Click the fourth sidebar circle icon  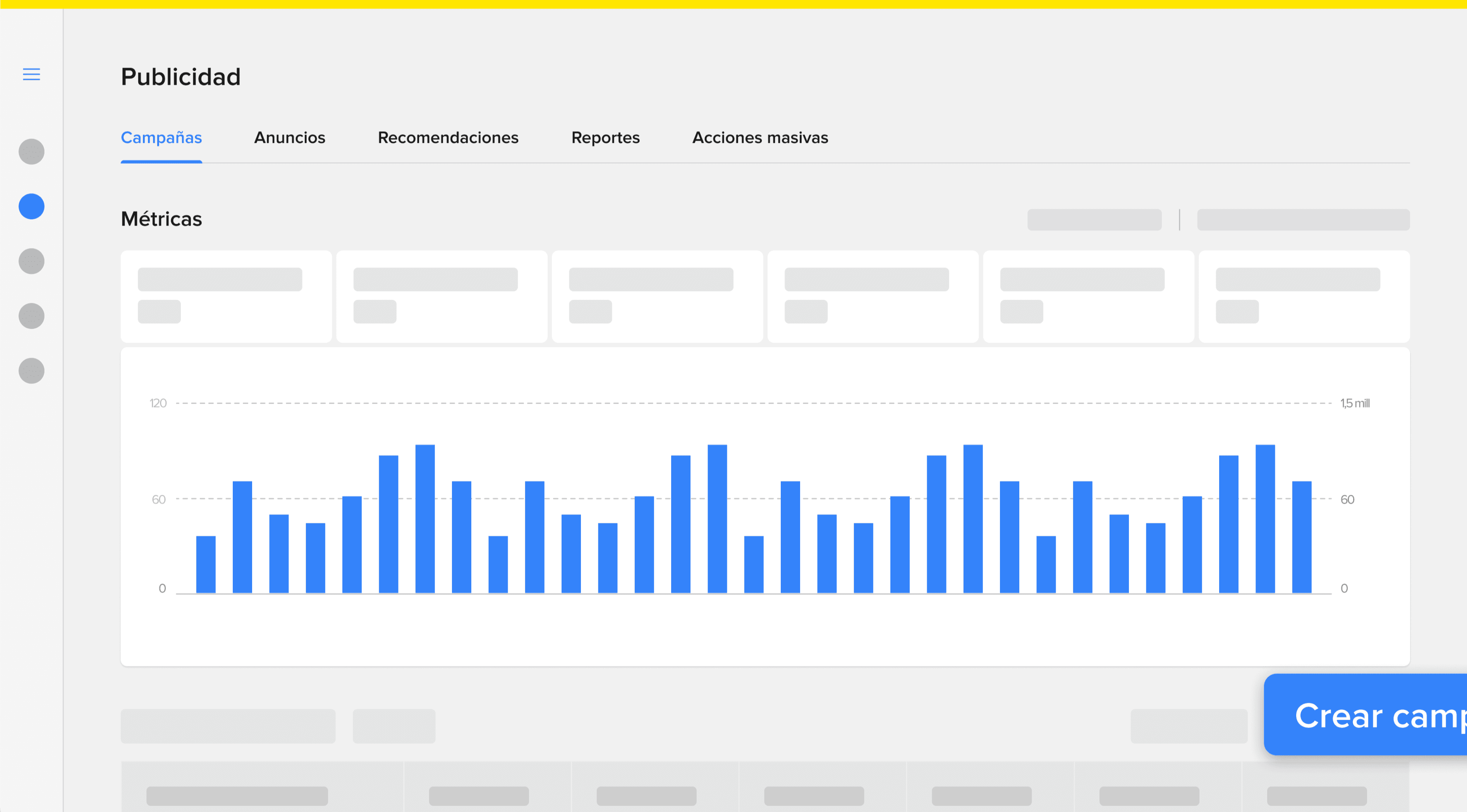[x=31, y=316]
